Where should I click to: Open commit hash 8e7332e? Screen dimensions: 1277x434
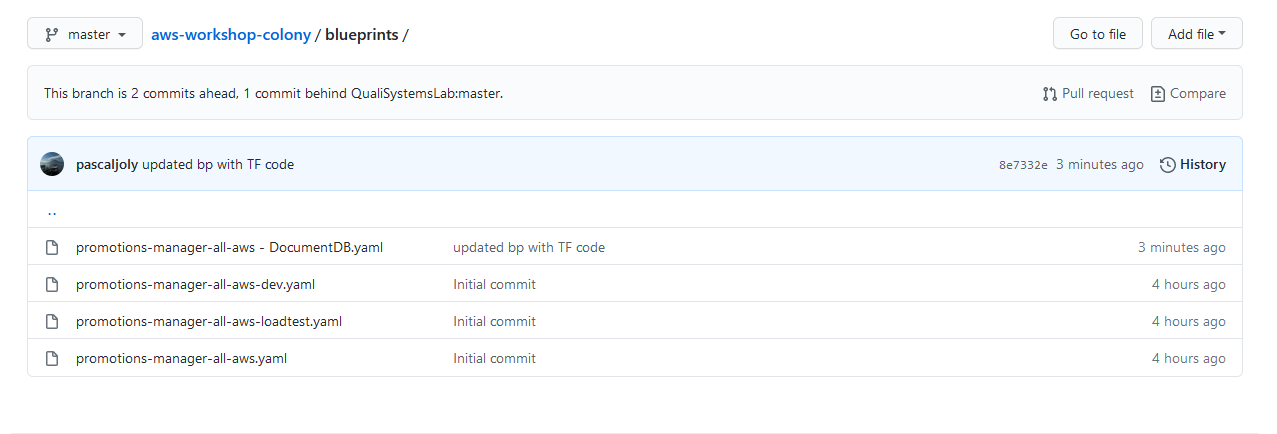point(1023,164)
